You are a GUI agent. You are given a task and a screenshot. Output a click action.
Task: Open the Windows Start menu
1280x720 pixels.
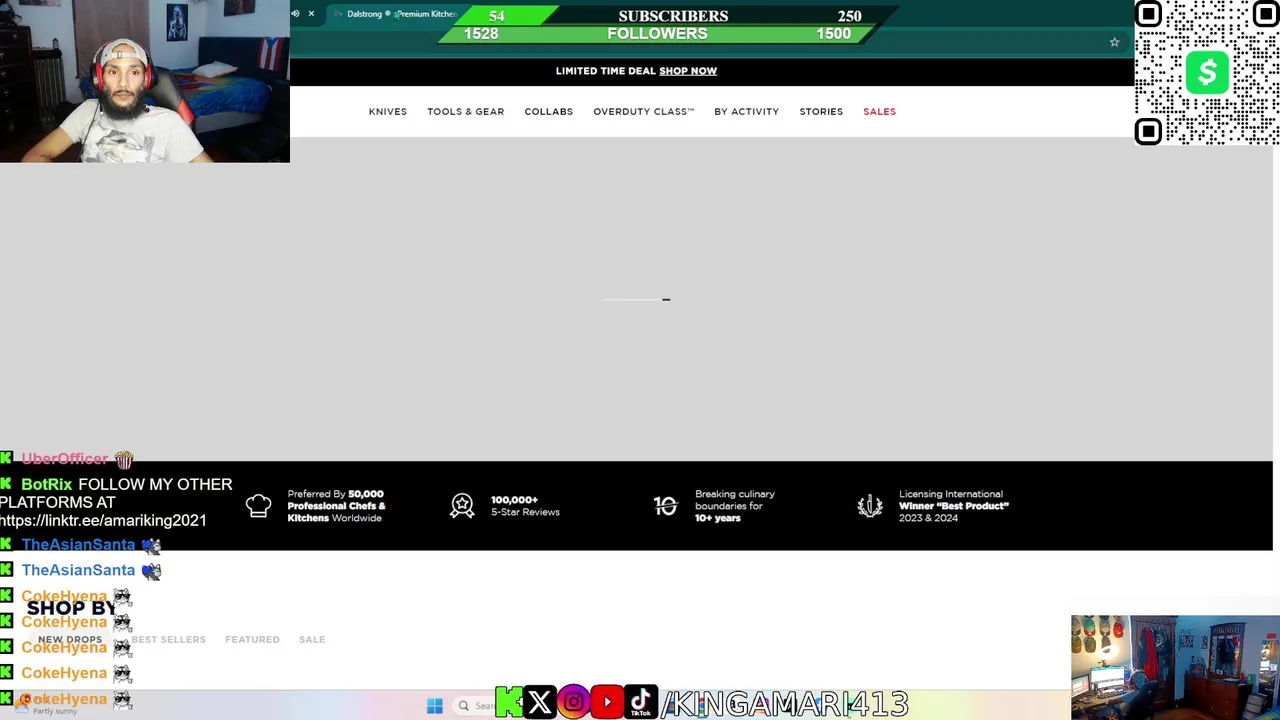click(x=435, y=706)
